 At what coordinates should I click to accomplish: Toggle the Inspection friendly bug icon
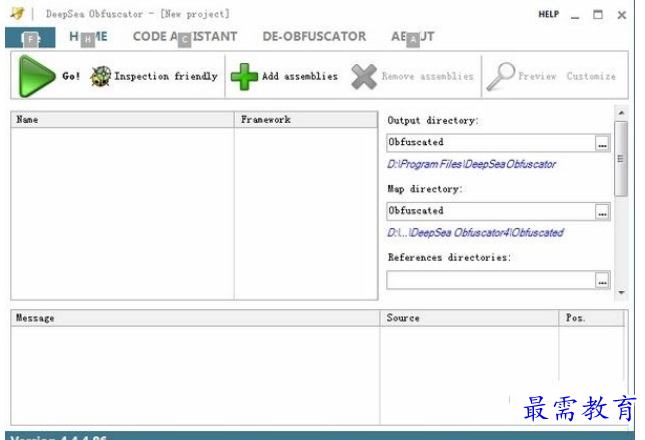tap(100, 76)
